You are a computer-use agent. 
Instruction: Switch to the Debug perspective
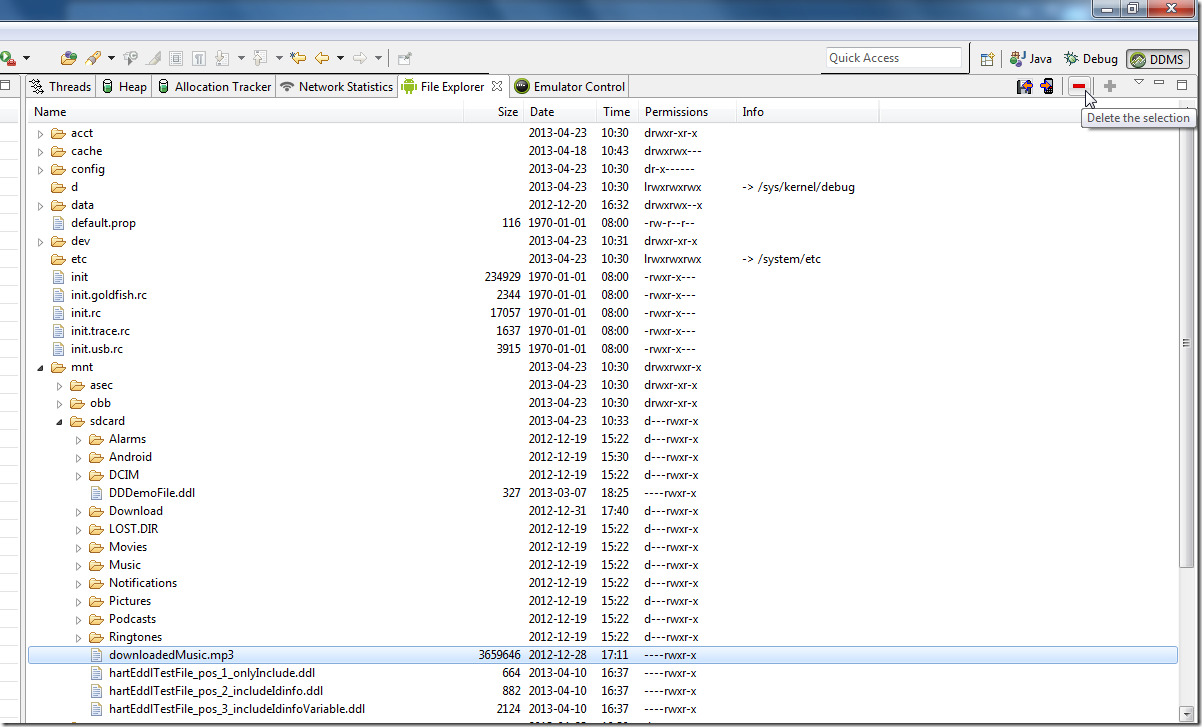tap(1090, 59)
